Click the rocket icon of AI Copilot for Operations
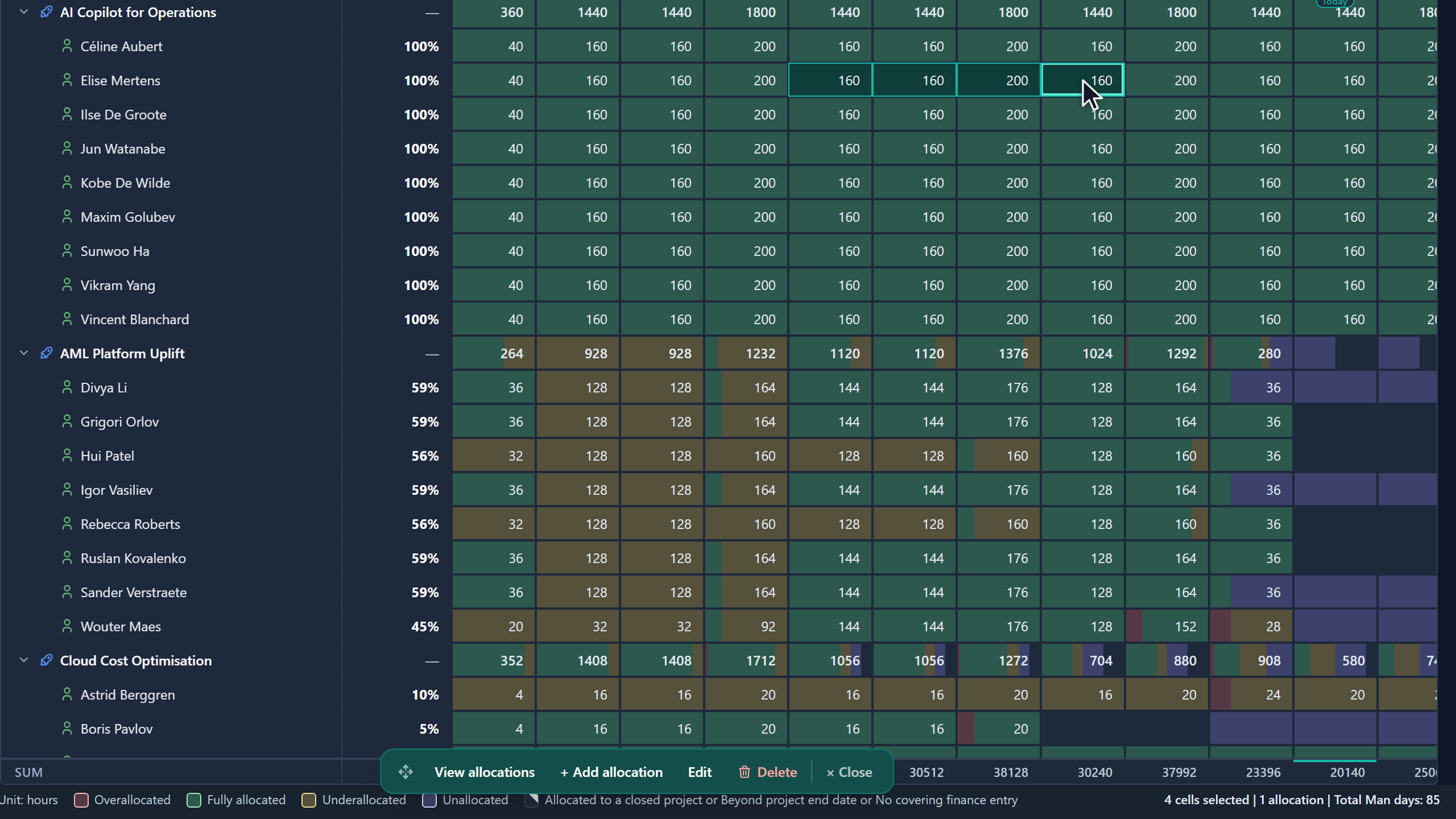 47,12
